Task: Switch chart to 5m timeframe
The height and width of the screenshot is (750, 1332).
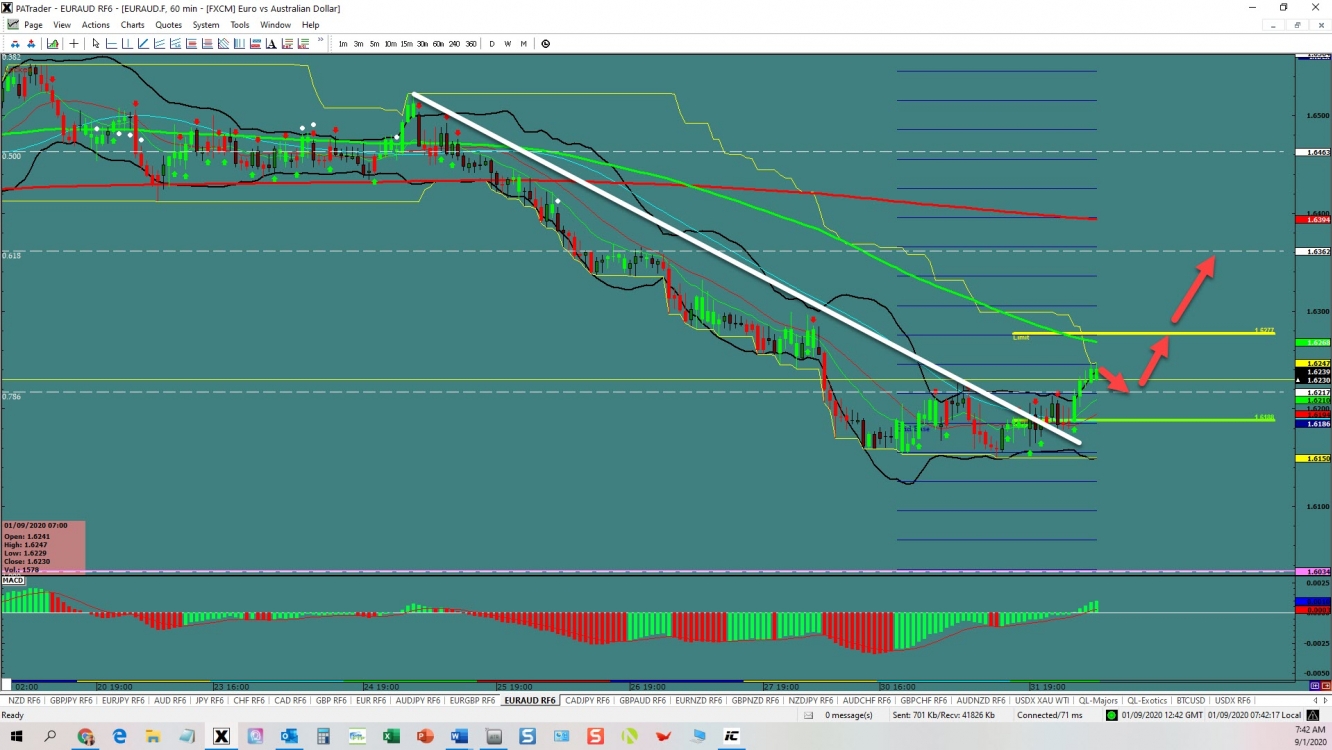Action: 374,43
